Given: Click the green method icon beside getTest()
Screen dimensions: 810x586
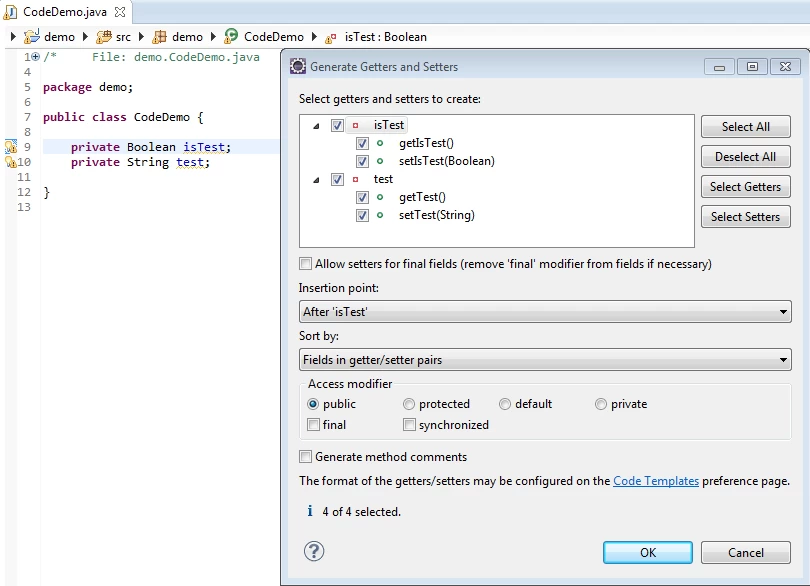Looking at the screenshot, I should coord(380,197).
